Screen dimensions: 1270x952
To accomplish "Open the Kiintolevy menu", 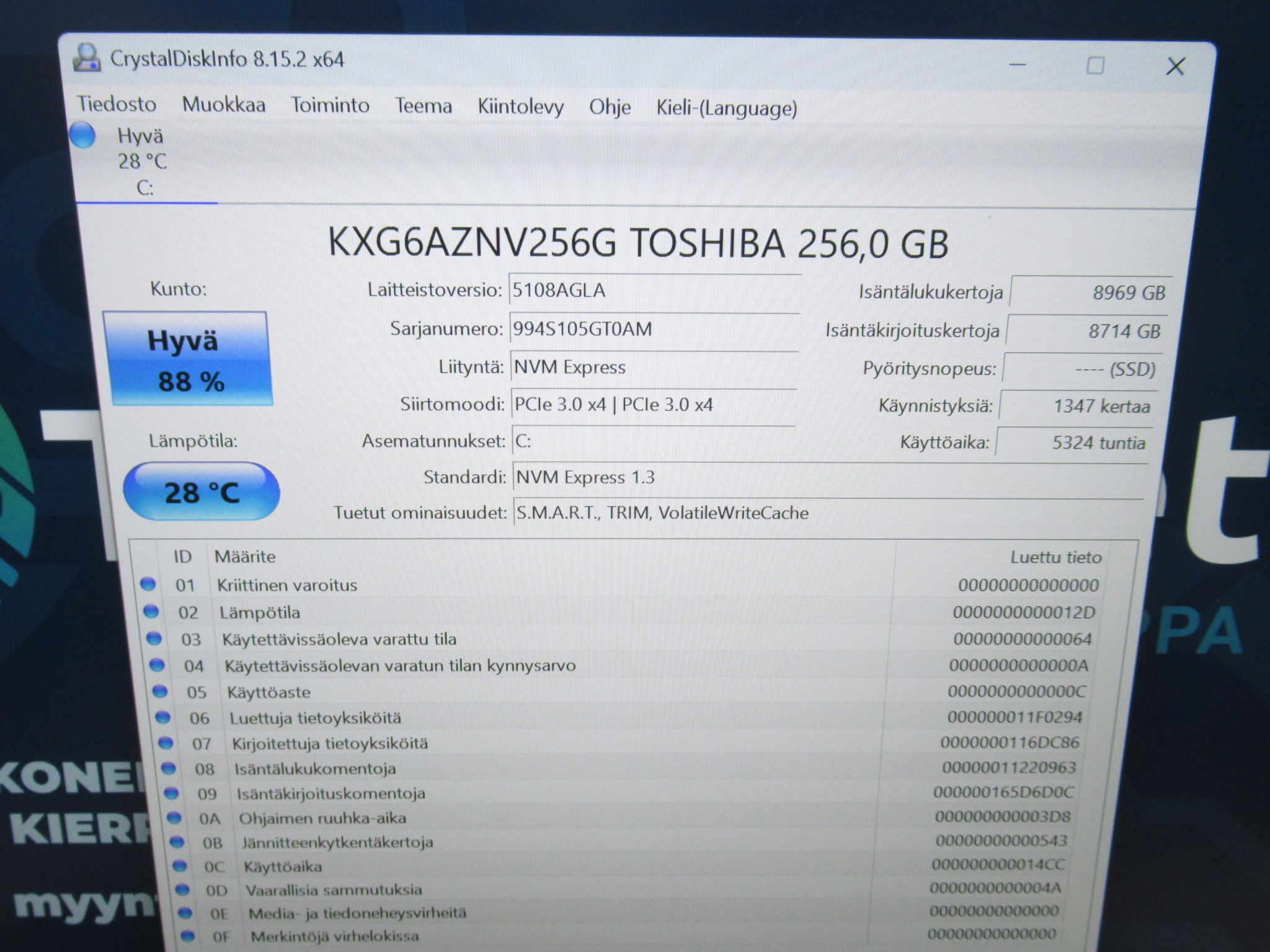I will coord(520,107).
